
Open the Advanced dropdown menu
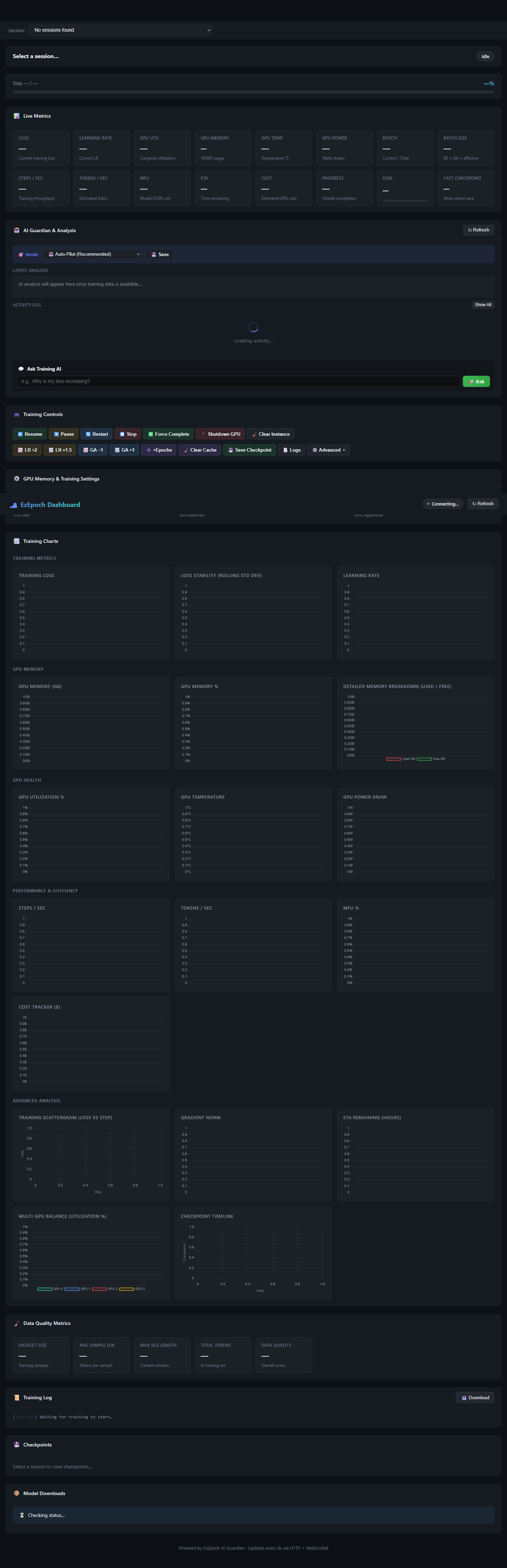pyautogui.click(x=328, y=450)
